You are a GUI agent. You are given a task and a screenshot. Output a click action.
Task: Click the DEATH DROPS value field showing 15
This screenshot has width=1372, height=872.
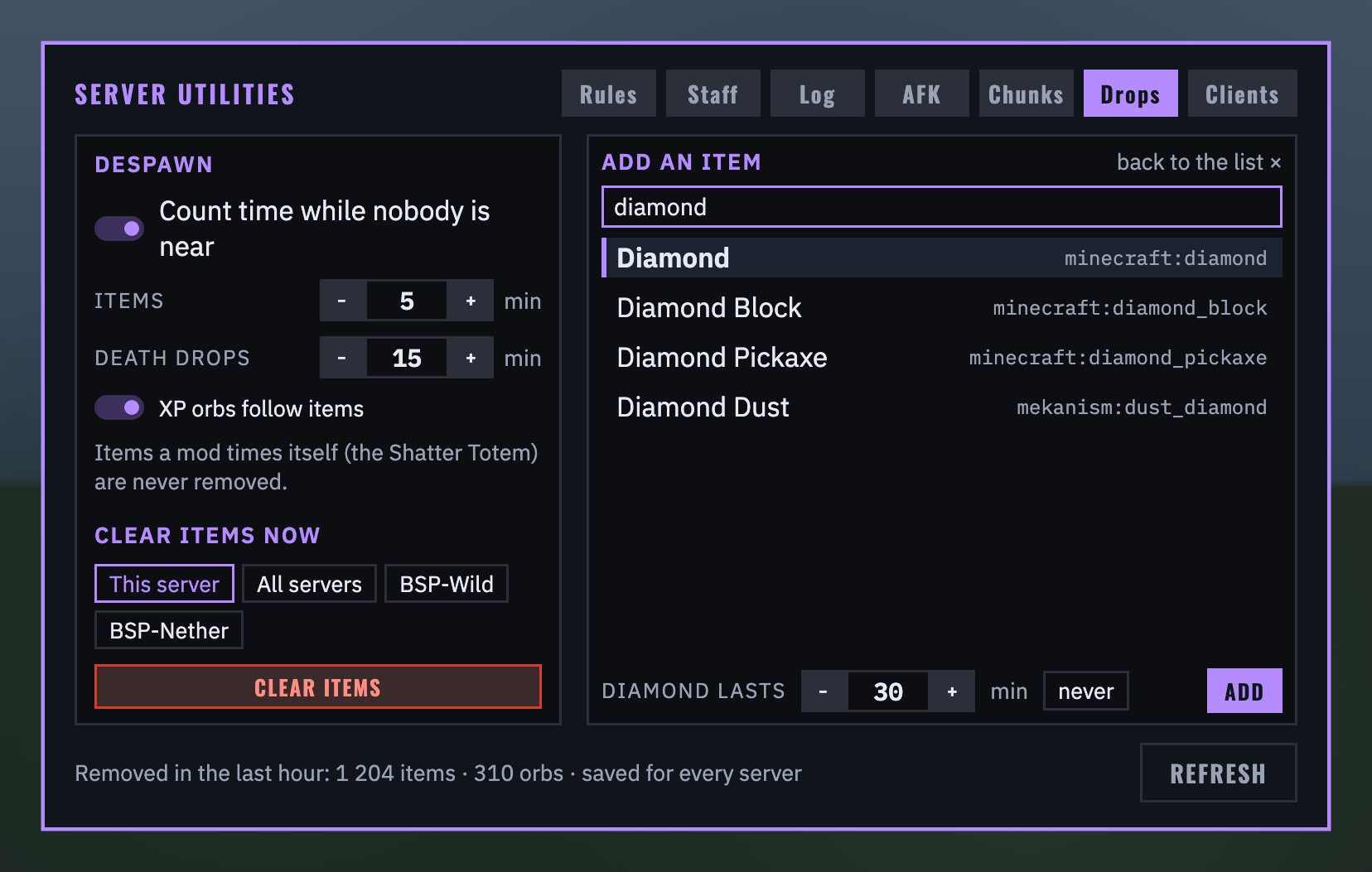coord(407,358)
